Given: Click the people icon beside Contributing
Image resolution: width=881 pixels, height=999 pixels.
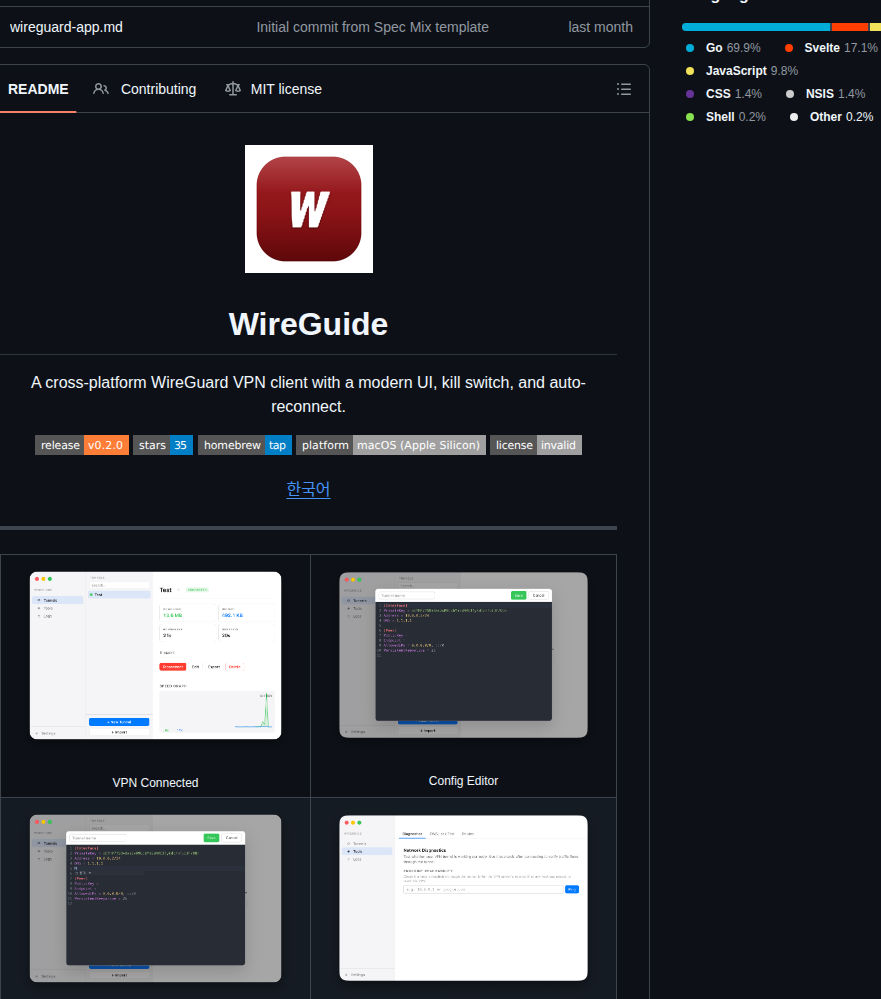Looking at the screenshot, I should pyautogui.click(x=101, y=89).
